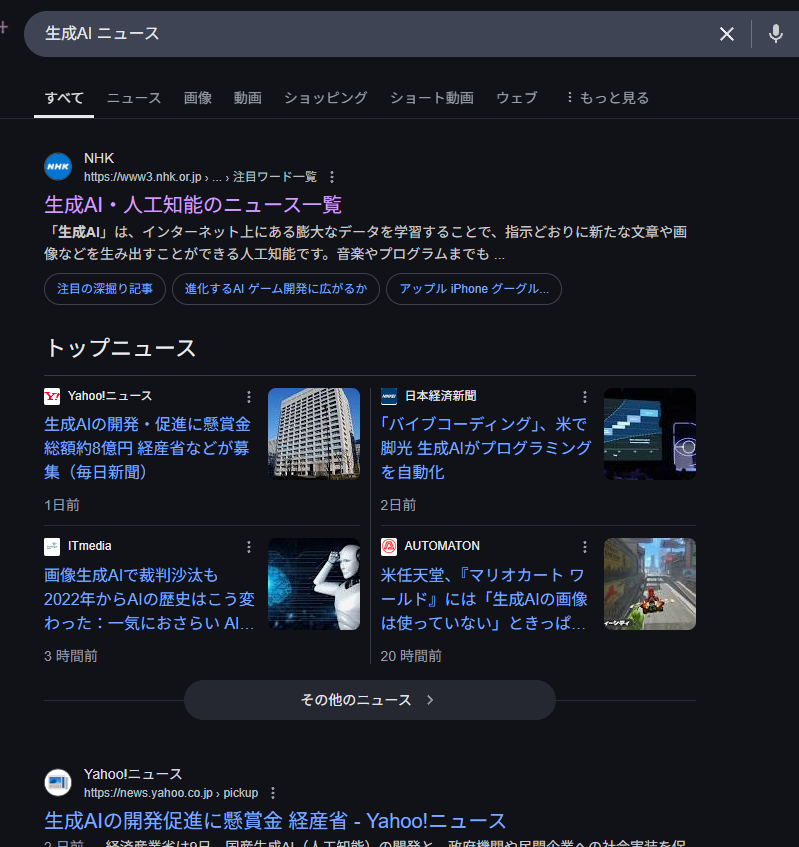
Task: Click the Yahoo!ニュース pickup result favicon
Action: tap(58, 782)
